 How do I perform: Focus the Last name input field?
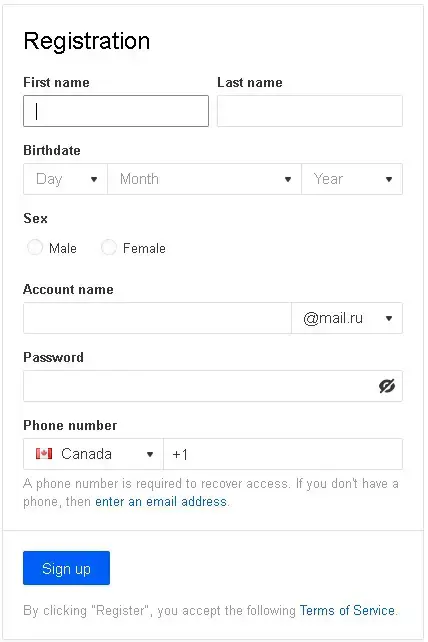pos(310,111)
